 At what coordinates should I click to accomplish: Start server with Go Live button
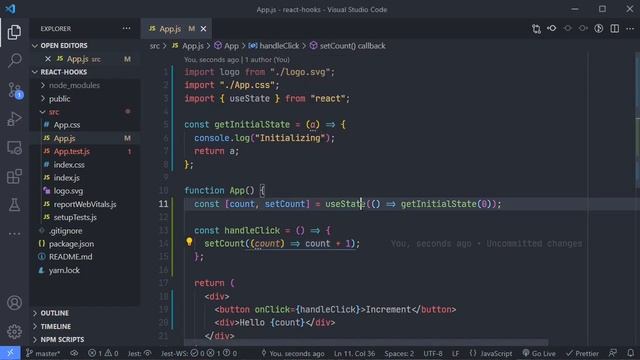[539, 353]
